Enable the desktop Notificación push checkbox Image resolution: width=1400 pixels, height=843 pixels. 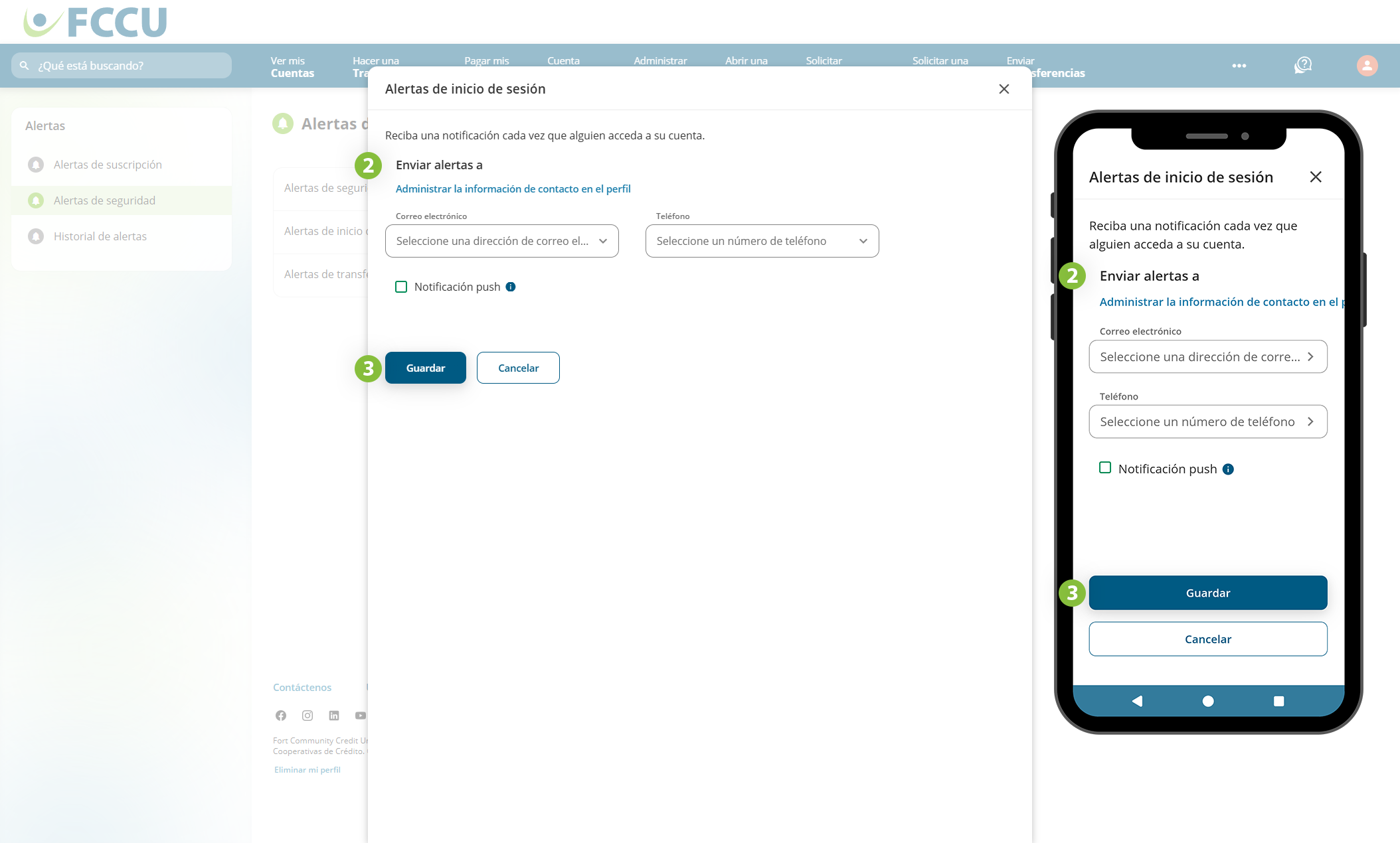[401, 287]
